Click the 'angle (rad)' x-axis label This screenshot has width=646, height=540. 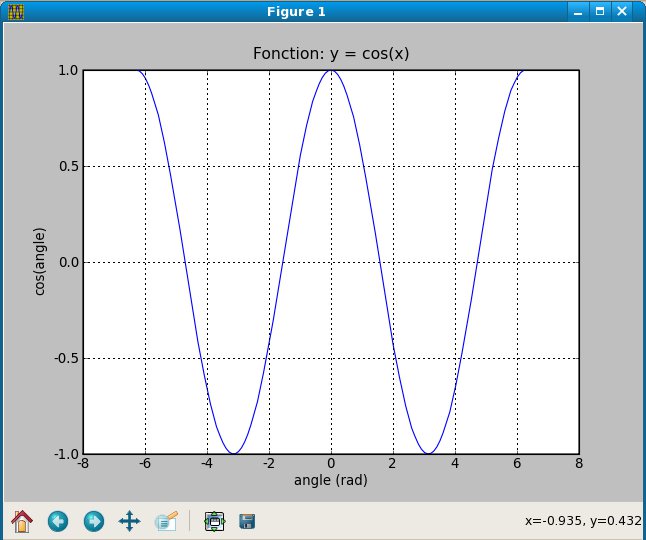pos(331,481)
